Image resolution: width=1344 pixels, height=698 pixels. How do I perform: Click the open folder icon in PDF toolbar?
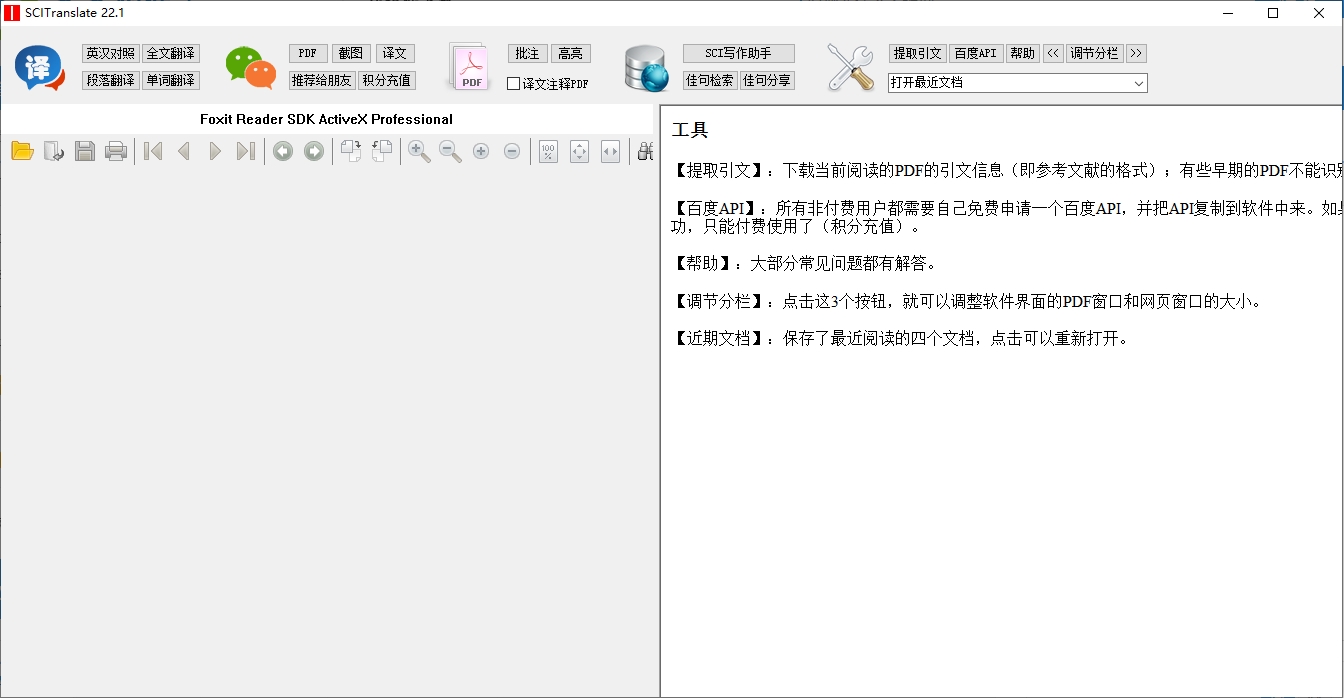(x=22, y=151)
